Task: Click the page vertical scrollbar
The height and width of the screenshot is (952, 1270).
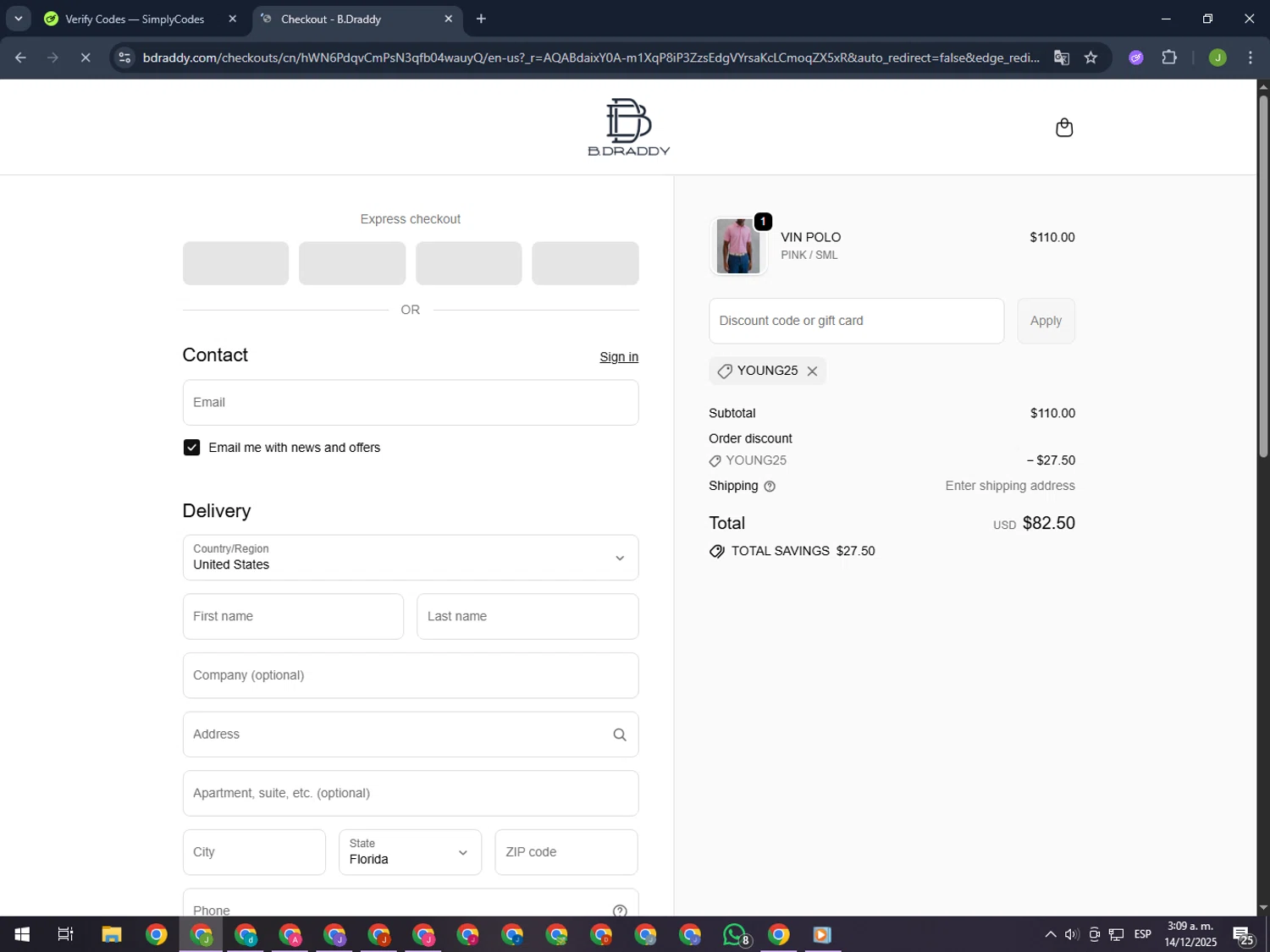Action: coord(1263,276)
